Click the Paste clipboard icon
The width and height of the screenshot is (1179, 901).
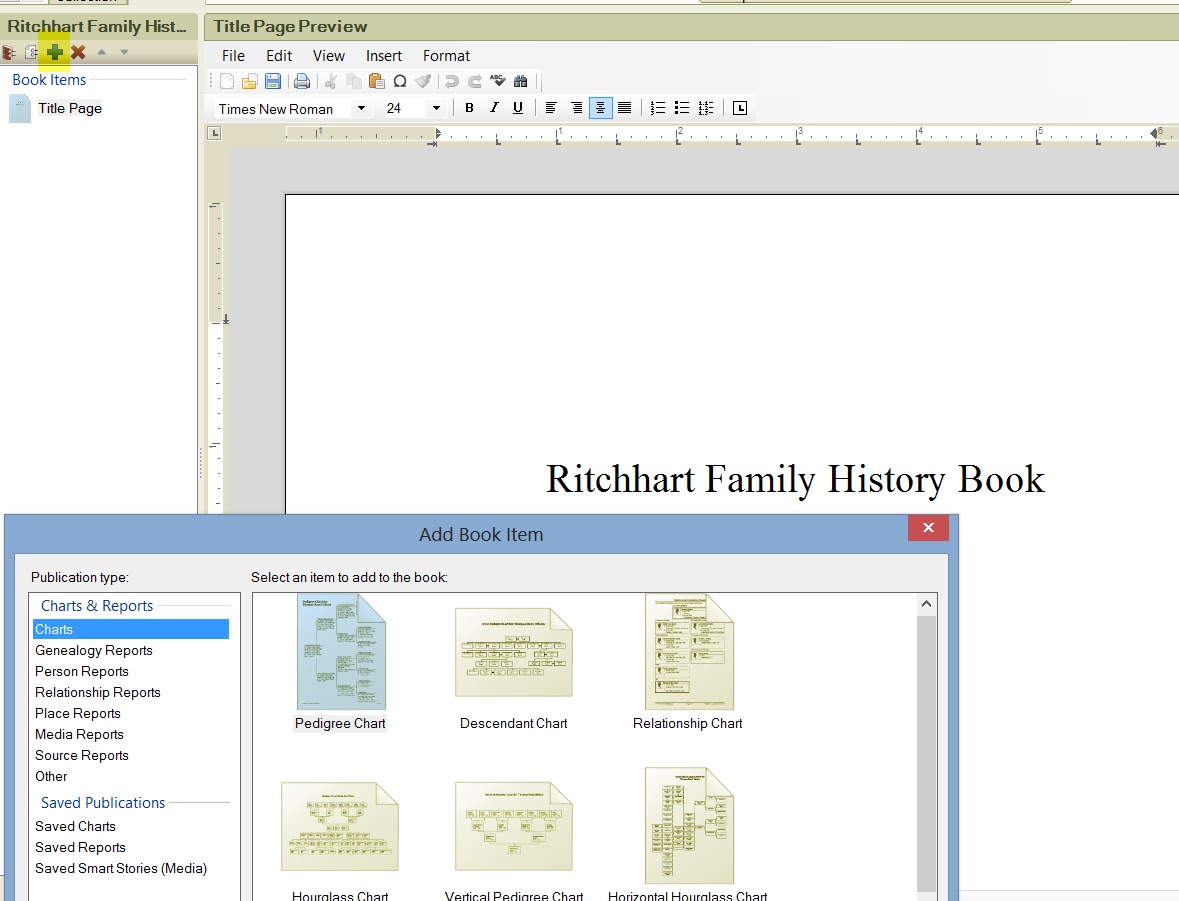click(x=377, y=81)
